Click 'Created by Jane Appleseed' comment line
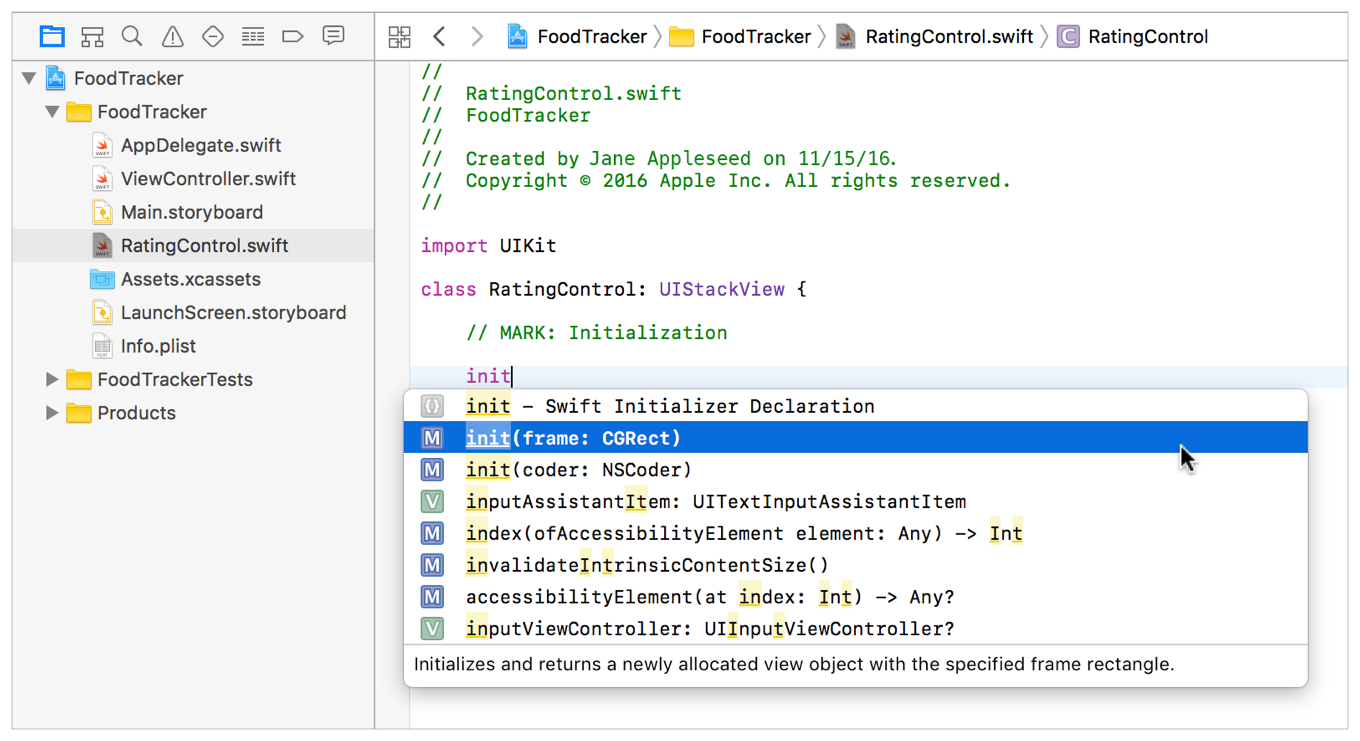 coord(660,159)
